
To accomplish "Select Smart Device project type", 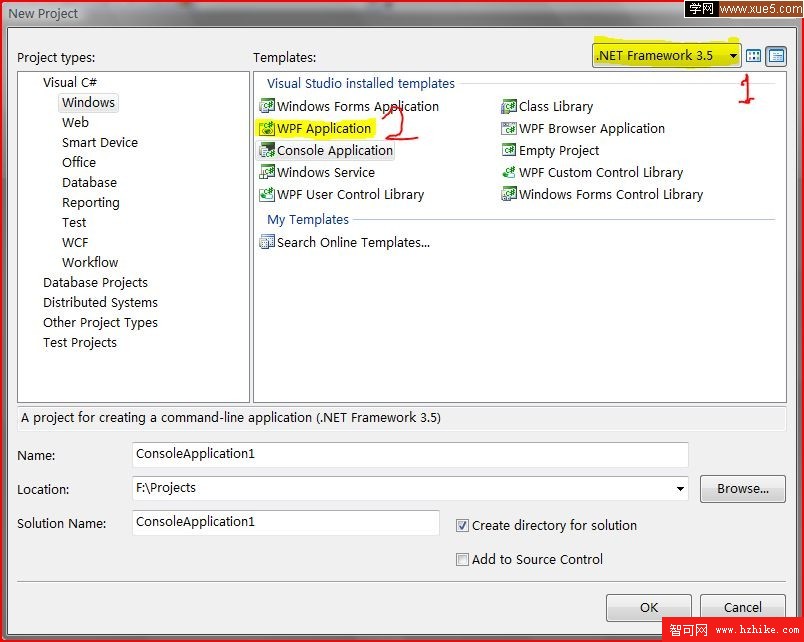I will tap(100, 143).
